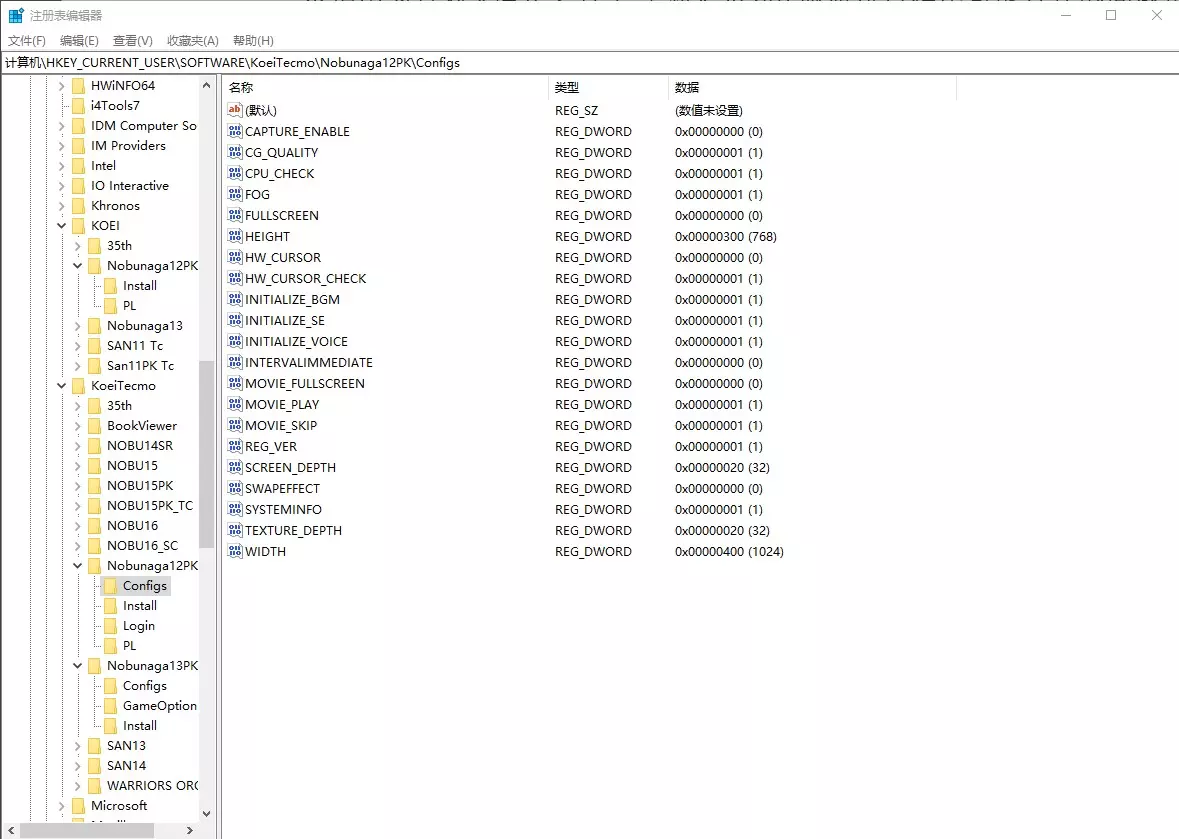Click the DWORD icon beside SWAPEFFECT
The image size is (1179, 839).
235,488
